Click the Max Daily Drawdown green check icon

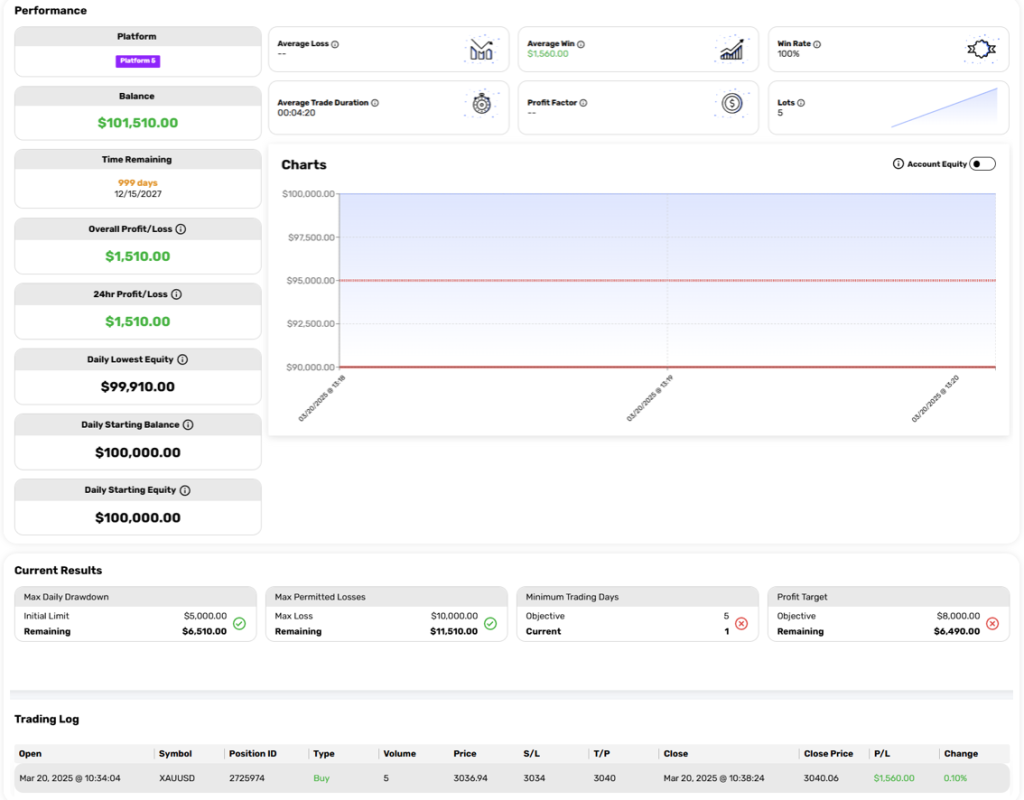pyautogui.click(x=240, y=624)
